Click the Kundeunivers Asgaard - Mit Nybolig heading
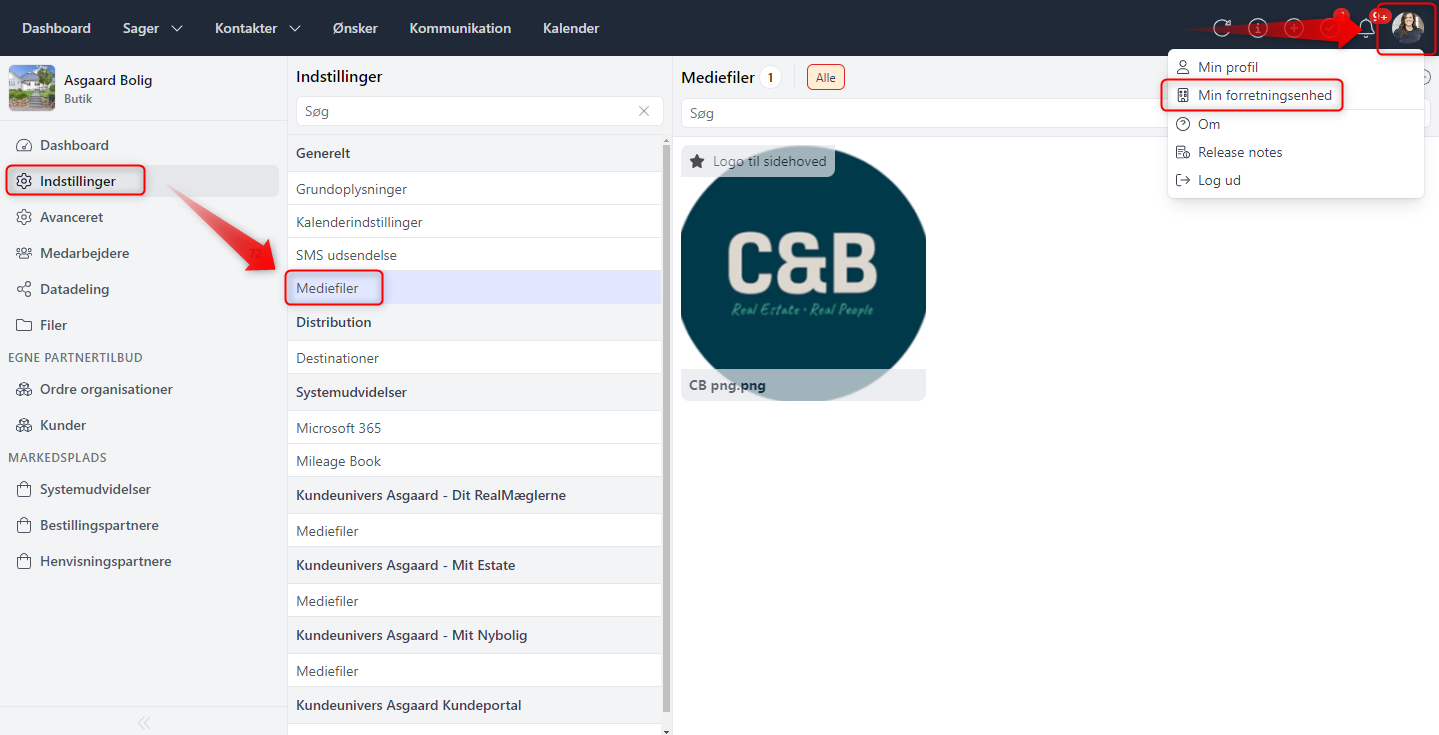The width and height of the screenshot is (1439, 735). pos(412,635)
